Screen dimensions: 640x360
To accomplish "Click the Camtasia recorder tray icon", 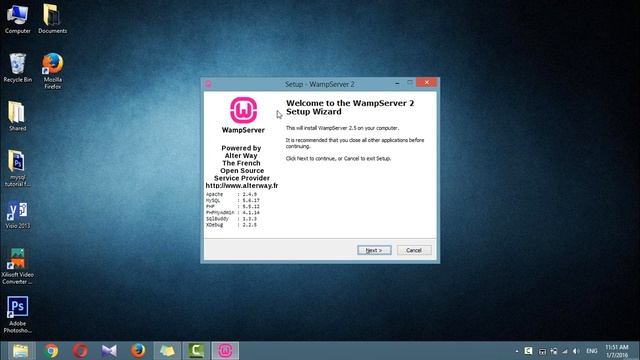I will tap(528, 351).
